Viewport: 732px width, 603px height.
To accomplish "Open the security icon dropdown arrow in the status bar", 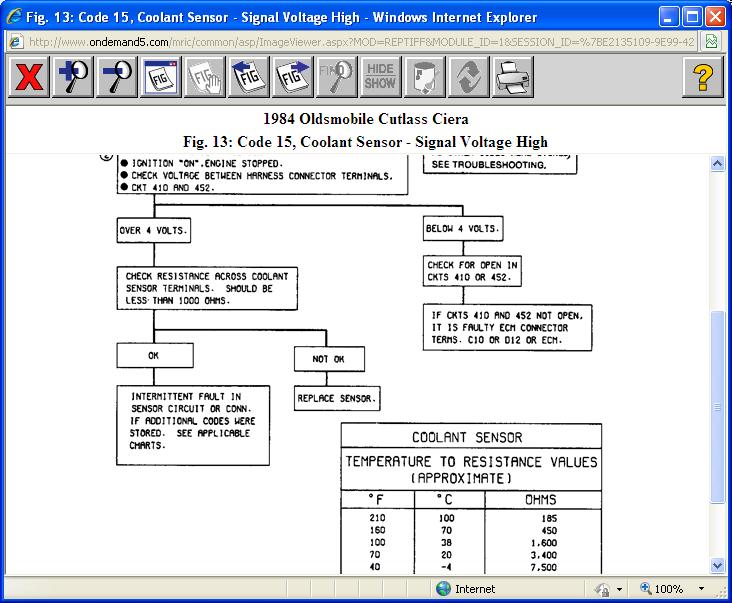I will pos(619,589).
